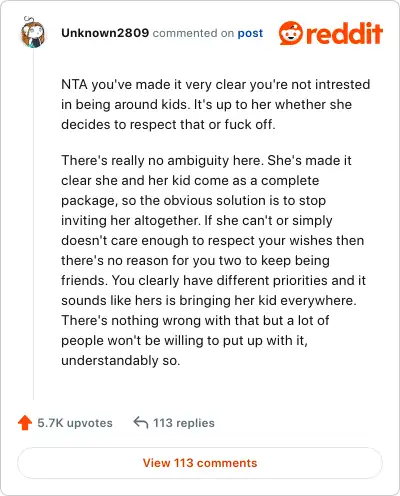Open the Reddit Snoo mascot logo
Image resolution: width=400 pixels, height=496 pixels.
coord(291,33)
